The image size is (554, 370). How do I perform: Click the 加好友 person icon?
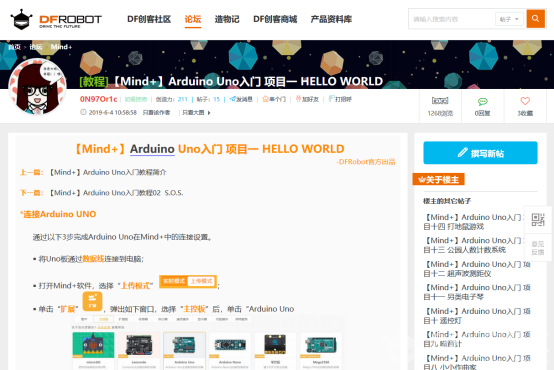click(x=299, y=99)
